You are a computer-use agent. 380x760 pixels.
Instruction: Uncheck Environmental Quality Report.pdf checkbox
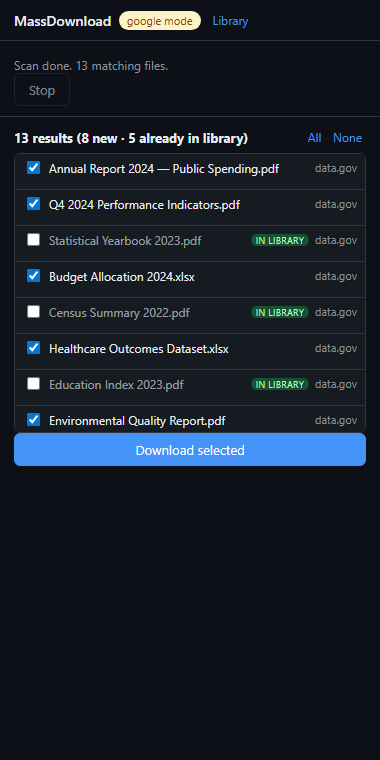click(x=33, y=420)
